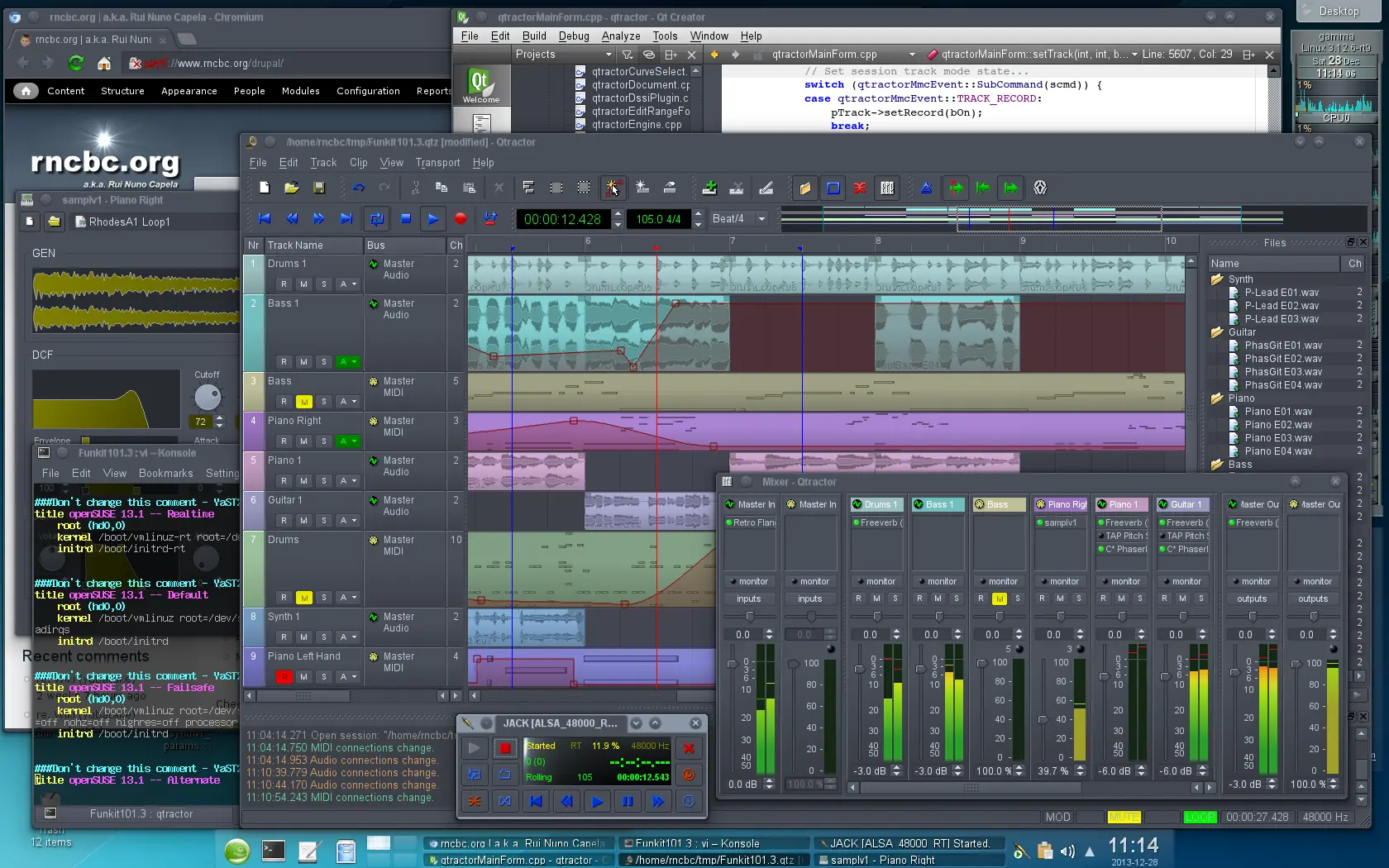The image size is (1389, 868).
Task: Unmute the Bass MIDI track M button
Action: 304,402
